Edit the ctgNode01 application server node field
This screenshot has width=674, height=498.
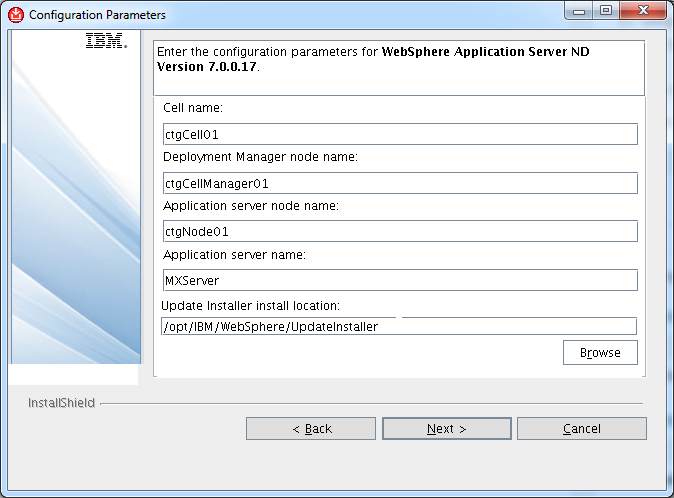tap(400, 232)
